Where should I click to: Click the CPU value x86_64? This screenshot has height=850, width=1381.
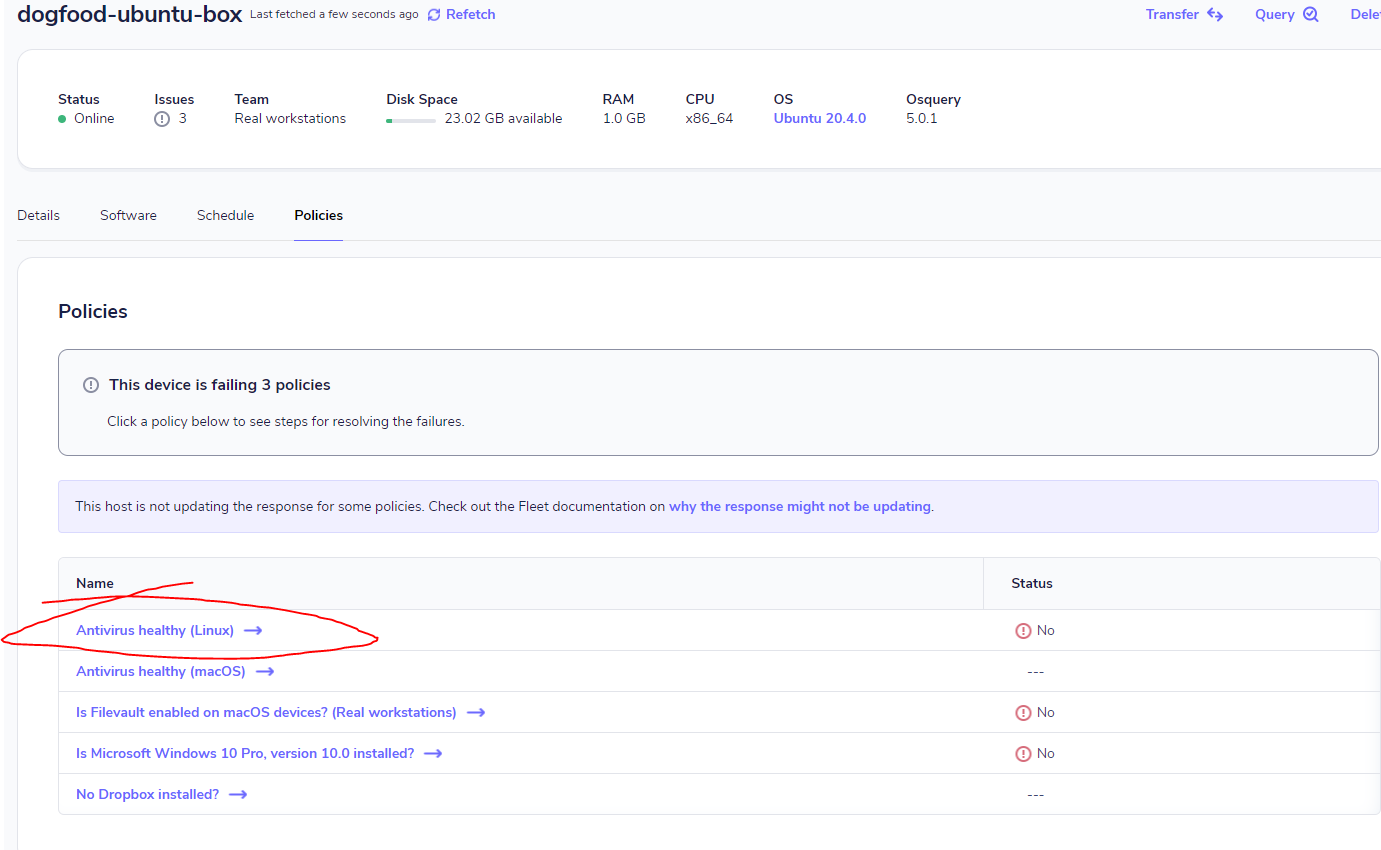(709, 119)
